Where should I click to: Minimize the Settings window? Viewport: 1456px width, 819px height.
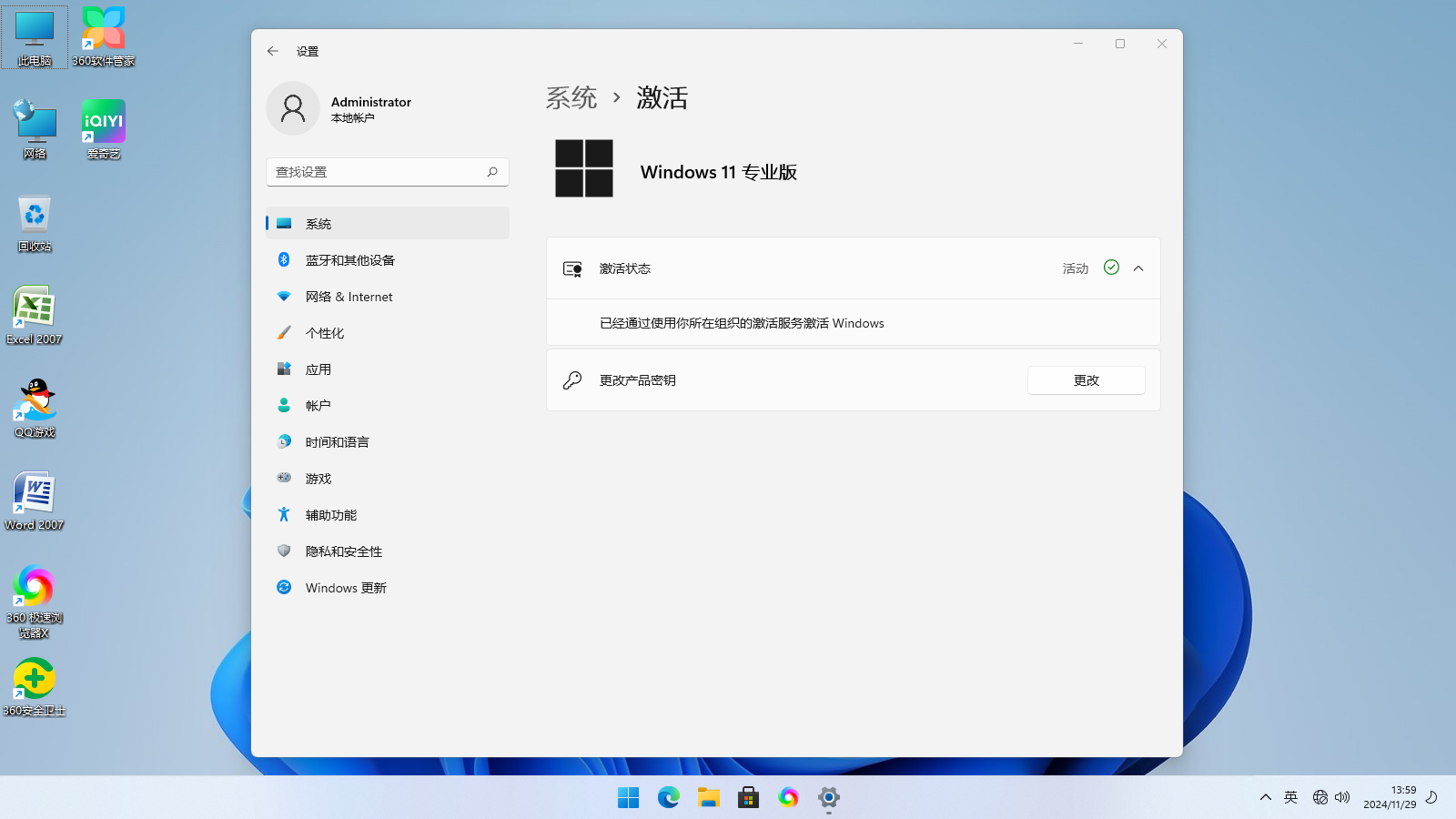pos(1078,44)
